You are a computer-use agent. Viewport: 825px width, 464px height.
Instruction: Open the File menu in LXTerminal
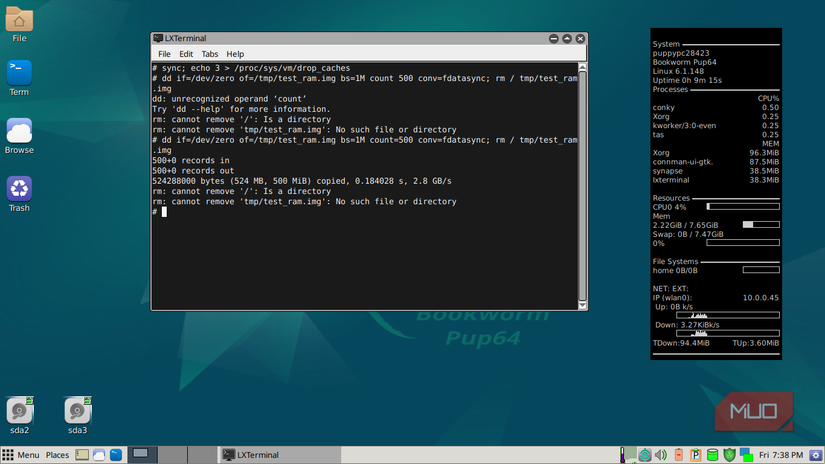click(x=164, y=54)
